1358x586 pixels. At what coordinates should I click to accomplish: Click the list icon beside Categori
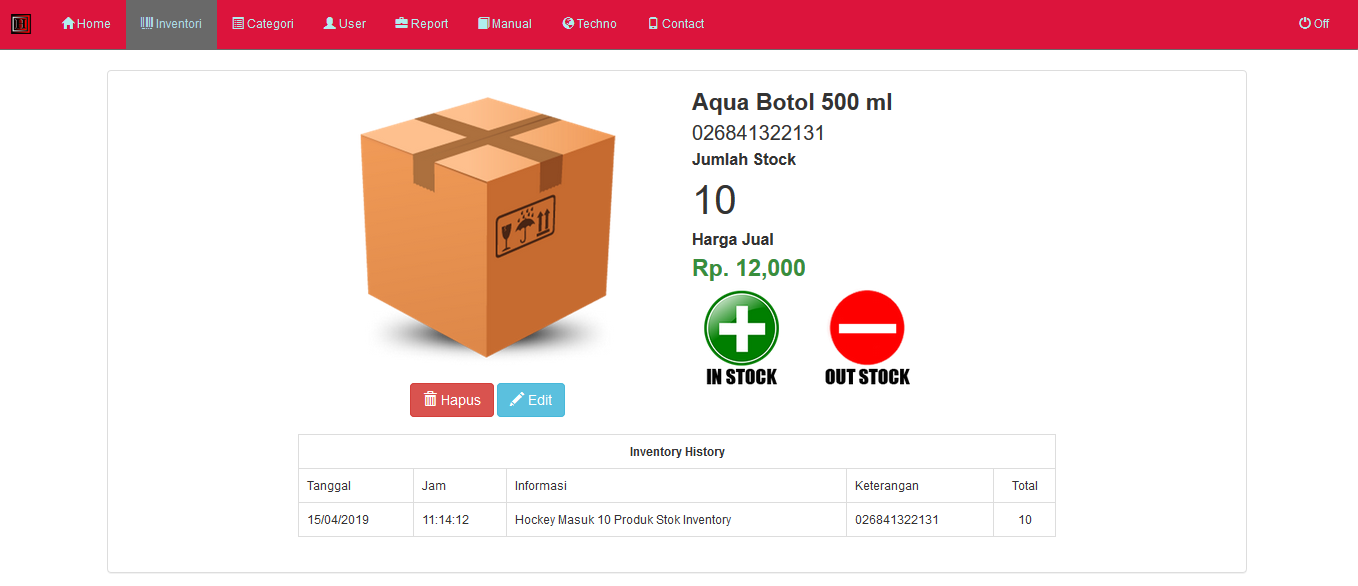click(x=238, y=23)
